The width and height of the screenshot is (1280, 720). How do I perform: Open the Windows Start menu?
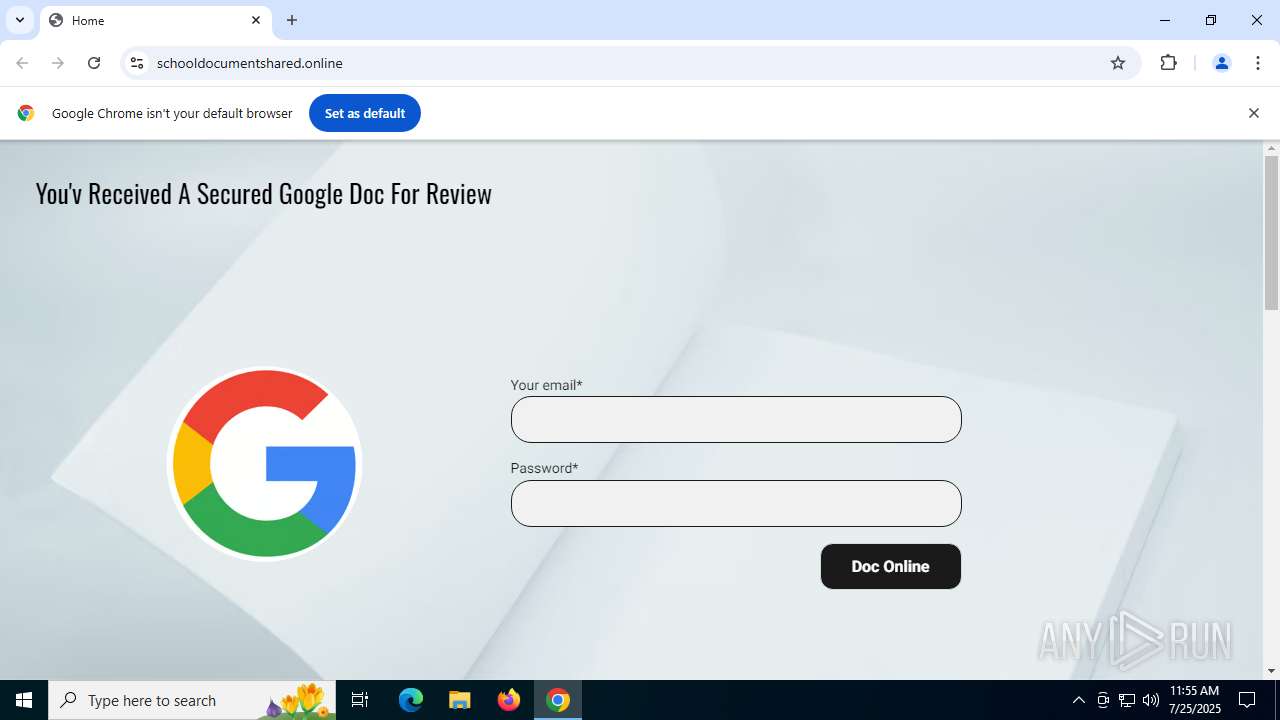24,700
